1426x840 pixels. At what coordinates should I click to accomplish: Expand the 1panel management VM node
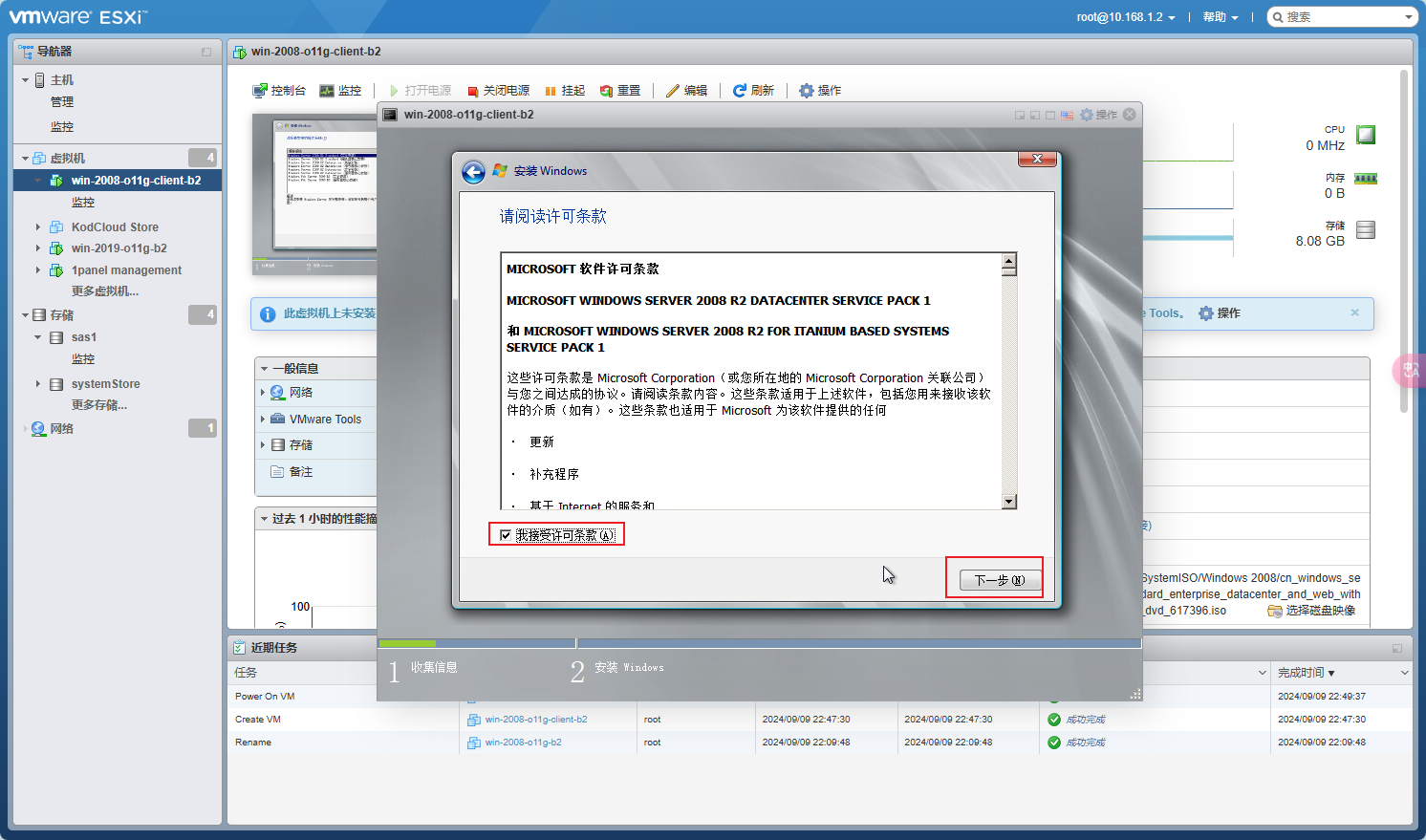pyautogui.click(x=38, y=270)
